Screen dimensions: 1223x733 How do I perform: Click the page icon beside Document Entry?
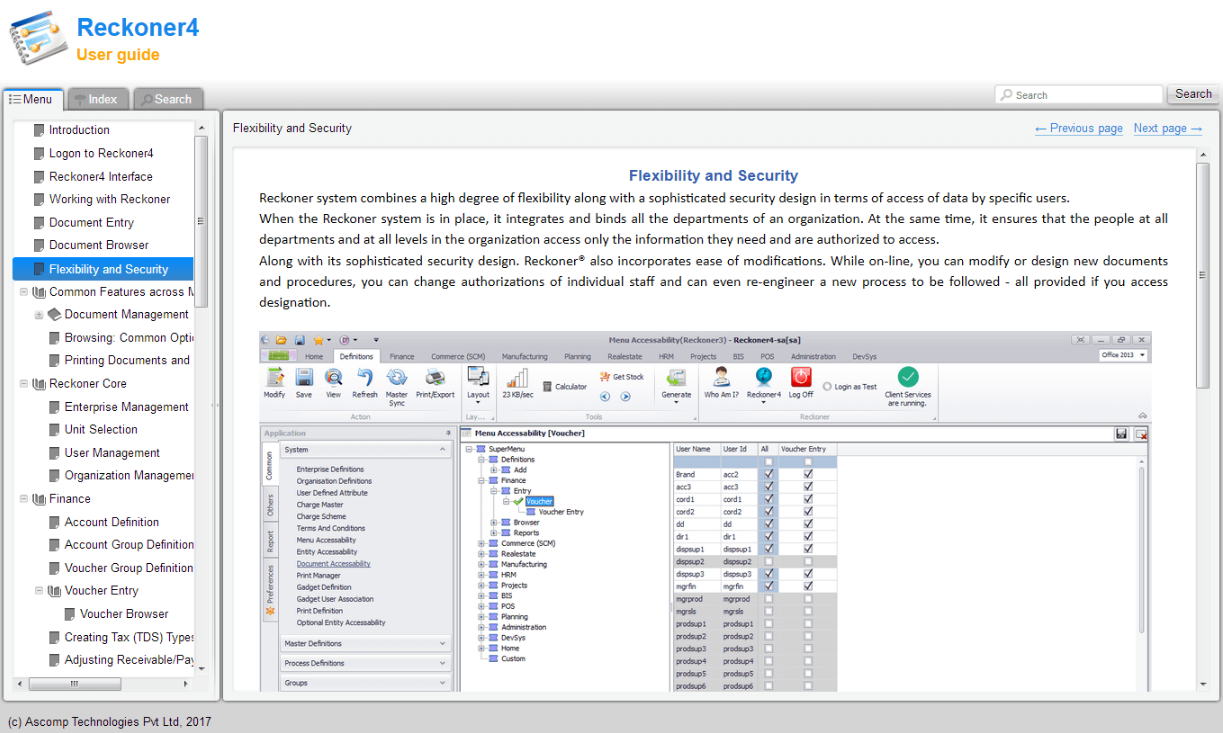point(39,222)
